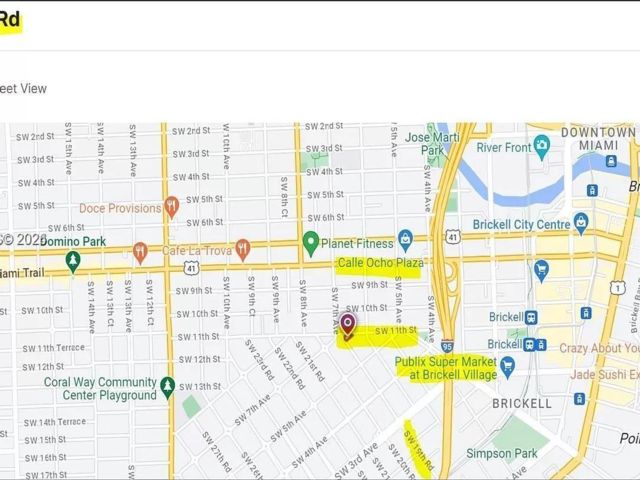
Task: Click the Crazy About You label
Action: (600, 348)
